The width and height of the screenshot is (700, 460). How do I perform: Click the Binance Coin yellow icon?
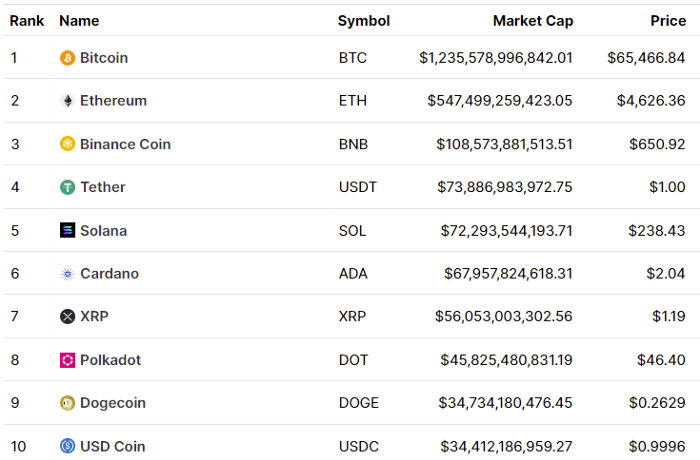click(x=67, y=144)
